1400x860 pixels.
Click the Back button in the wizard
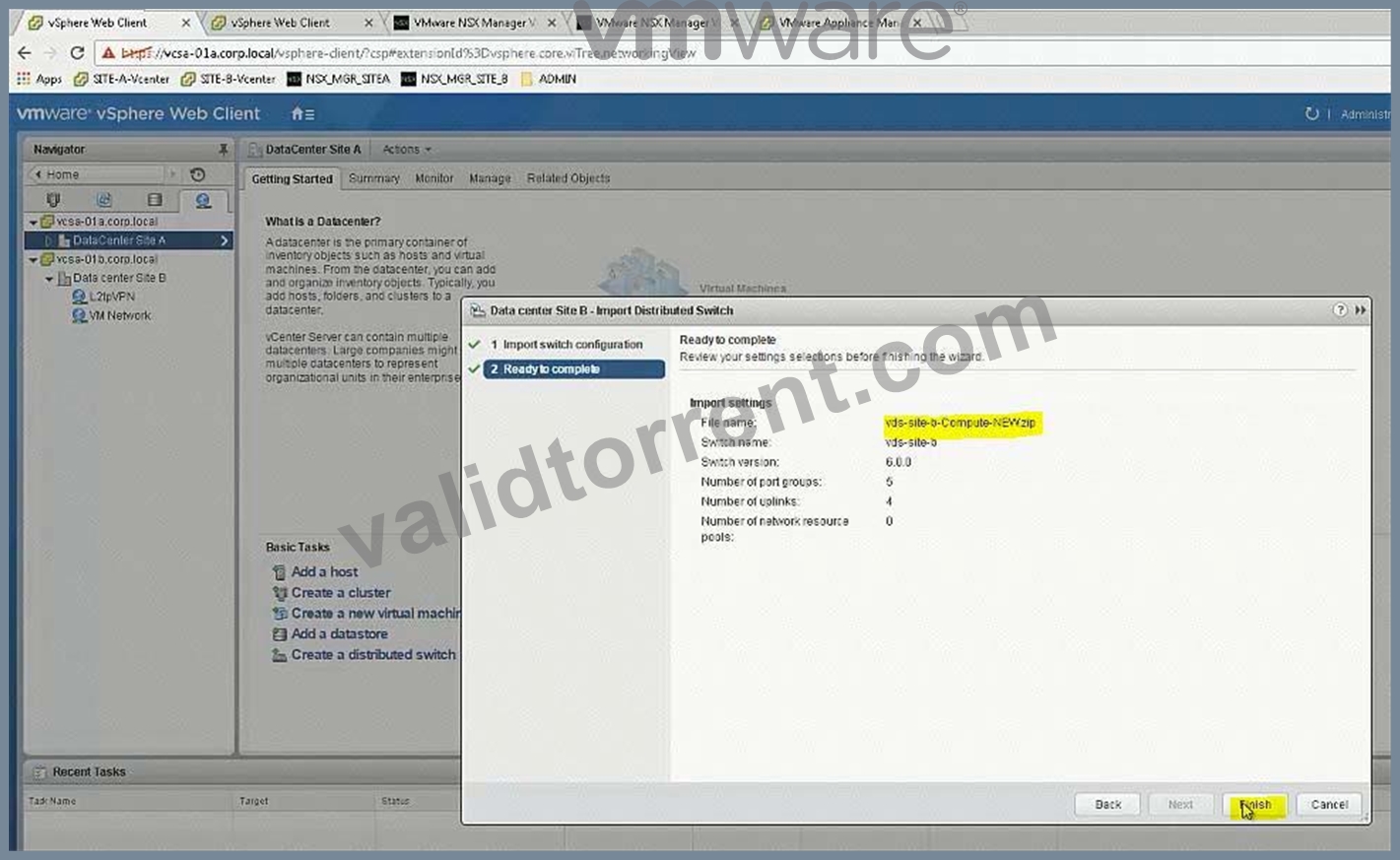[x=1107, y=805]
